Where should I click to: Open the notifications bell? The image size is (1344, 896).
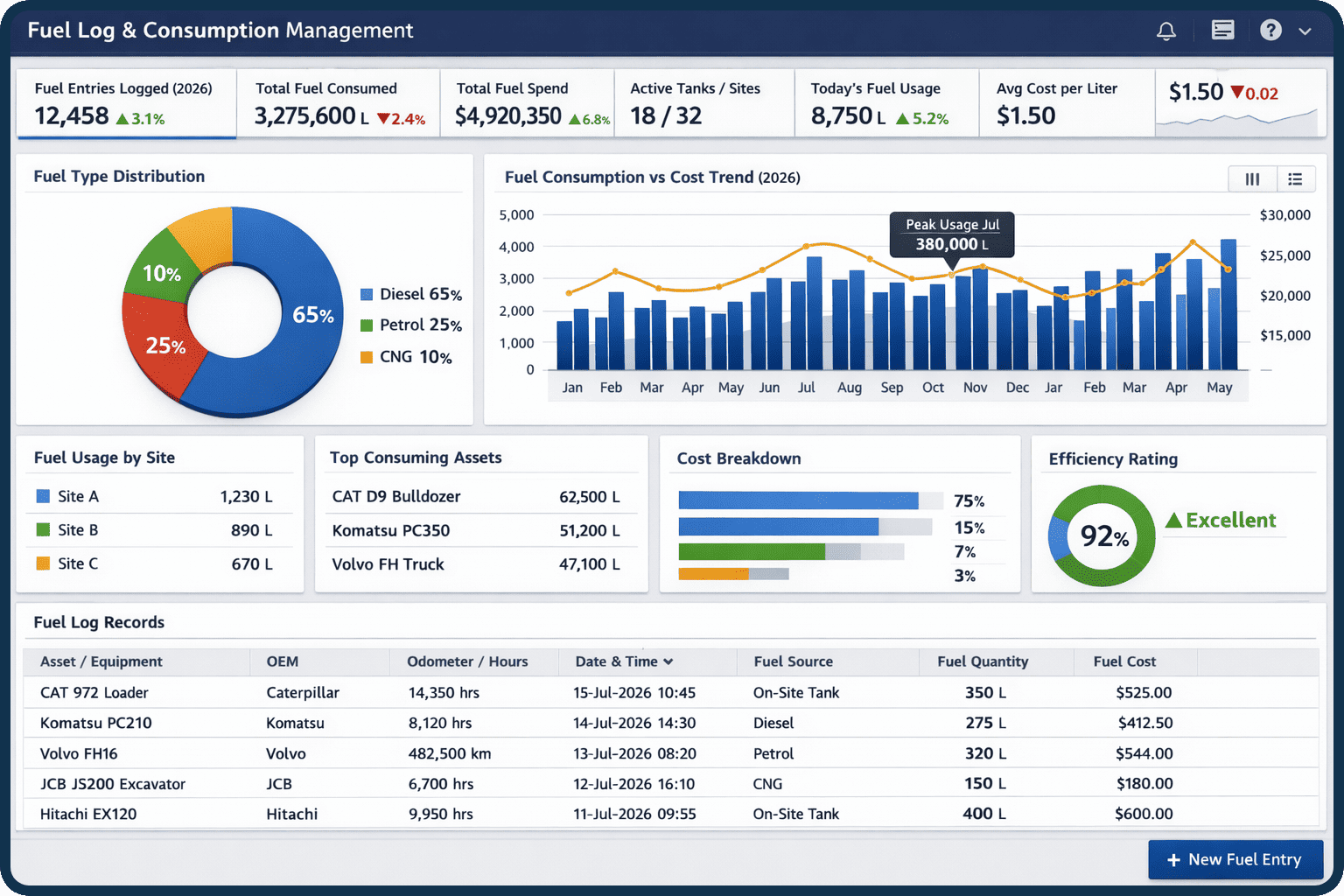(x=1165, y=30)
